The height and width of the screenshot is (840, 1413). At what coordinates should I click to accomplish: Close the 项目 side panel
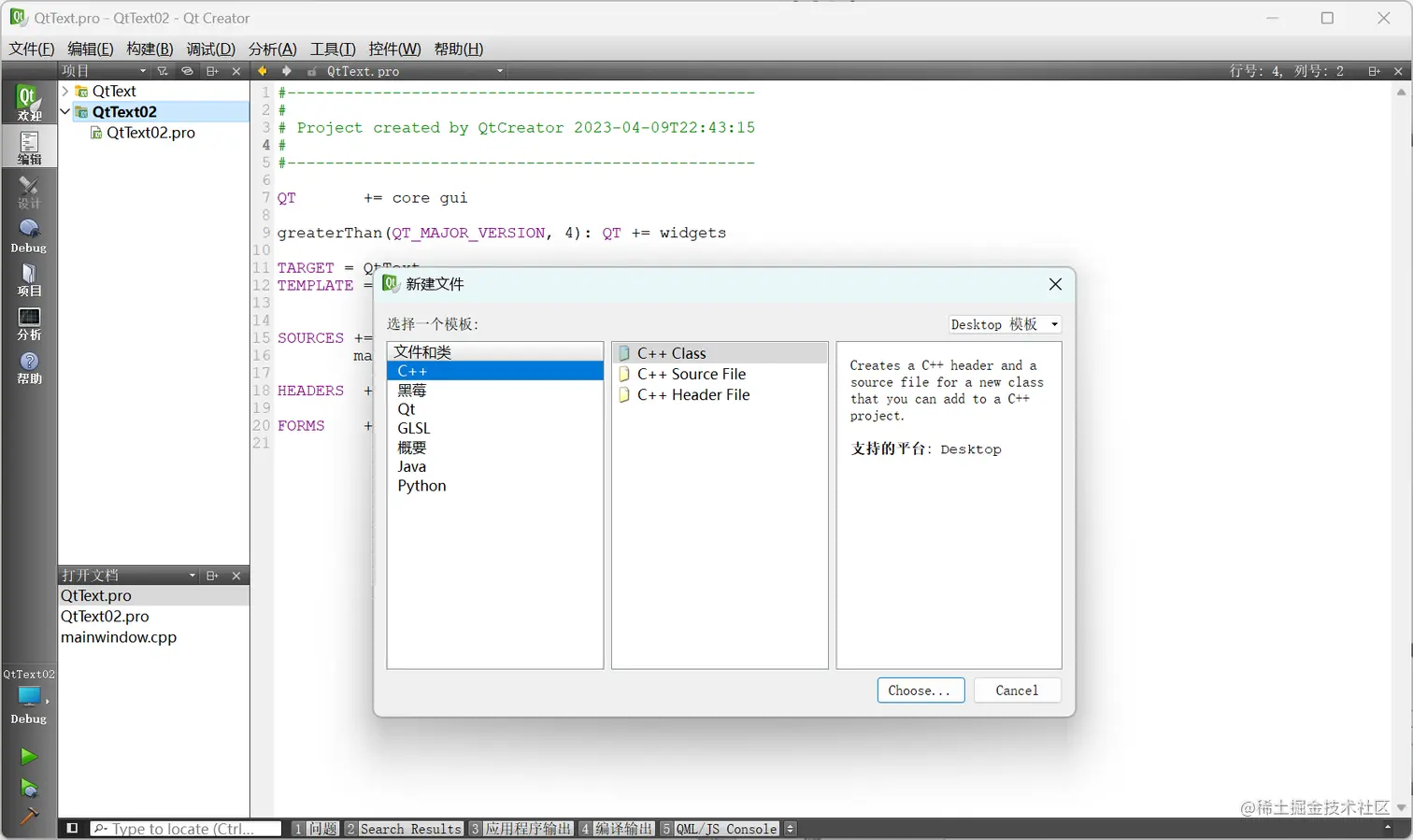click(236, 71)
